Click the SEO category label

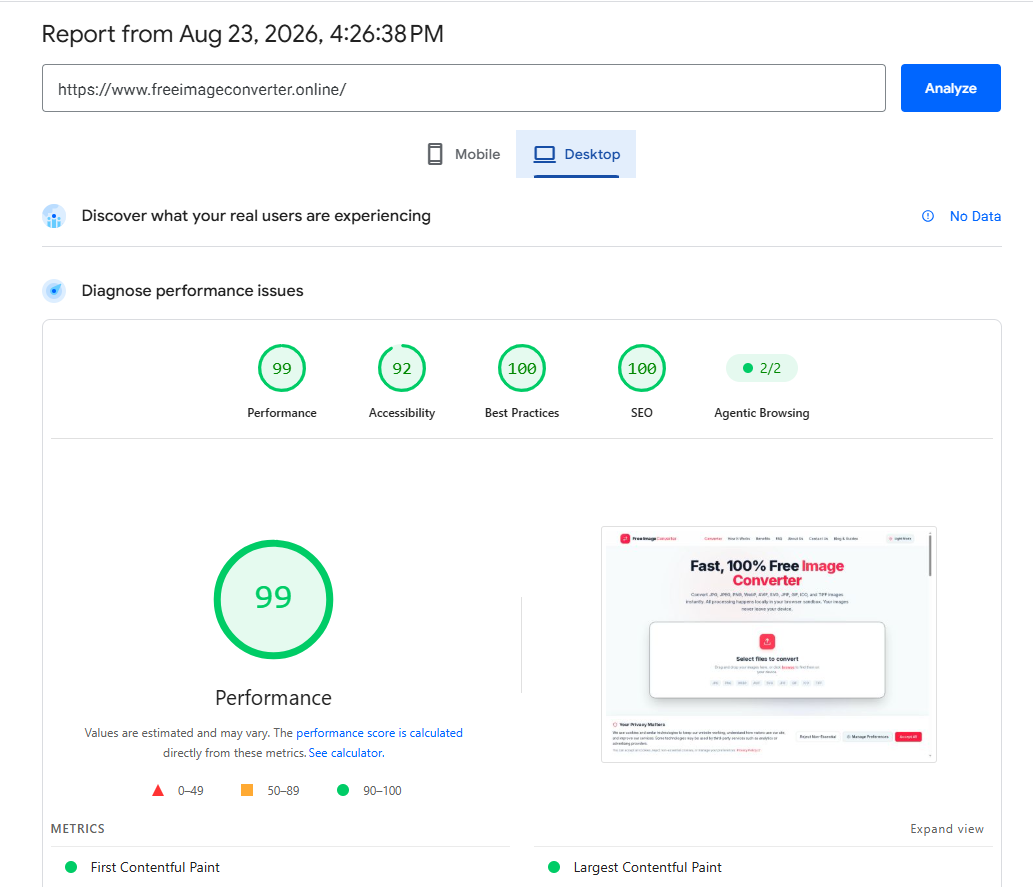642,413
